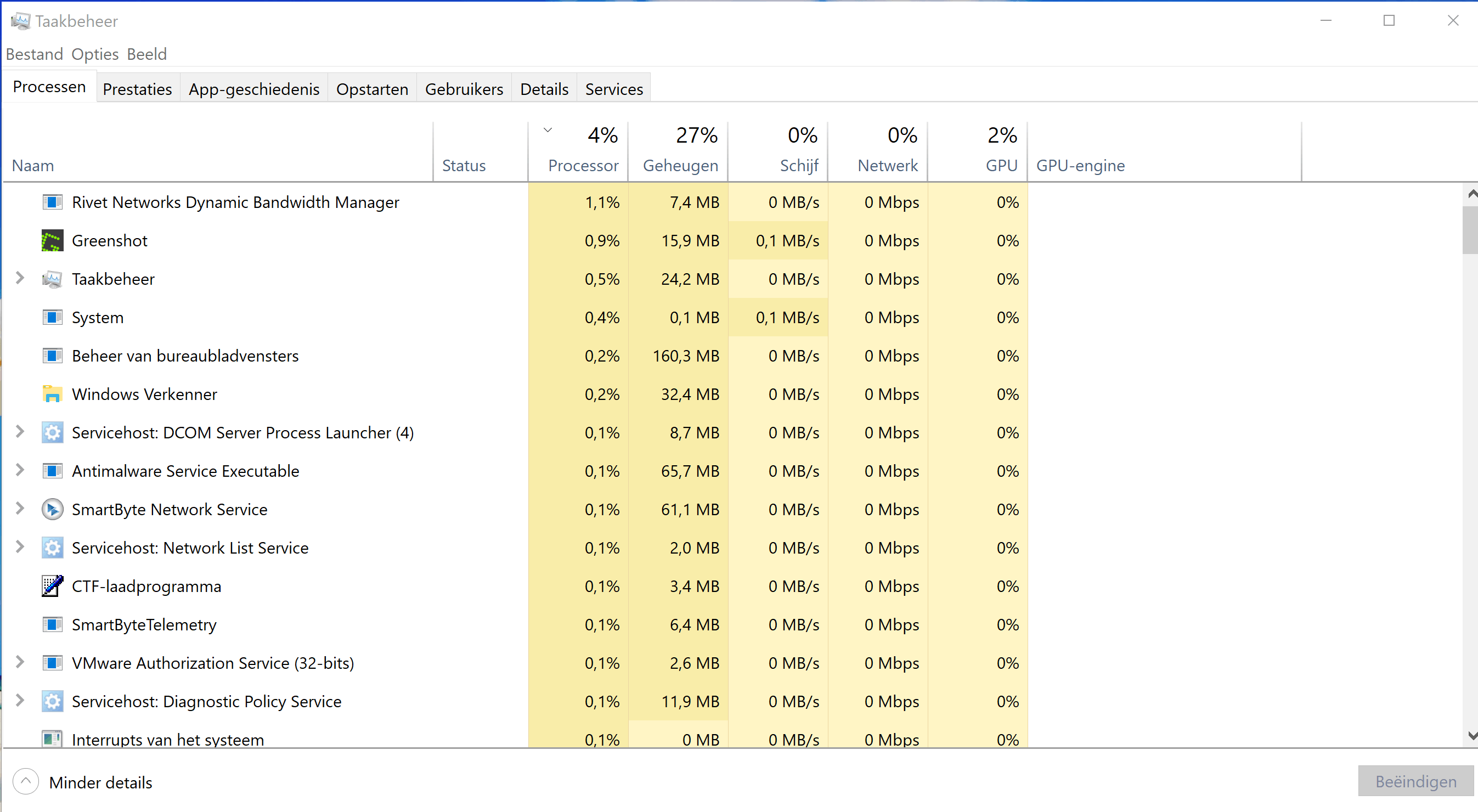
Task: Minimize the Taakbeheer window
Action: (x=1326, y=21)
